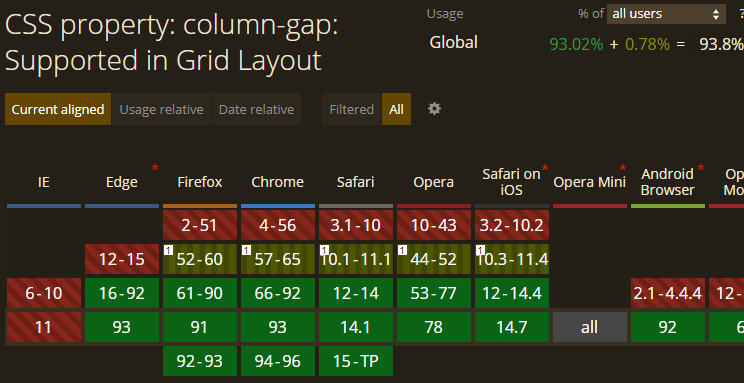Image resolution: width=744 pixels, height=383 pixels.
Task: Select the Android Browser 92 cell
Action: click(668, 327)
